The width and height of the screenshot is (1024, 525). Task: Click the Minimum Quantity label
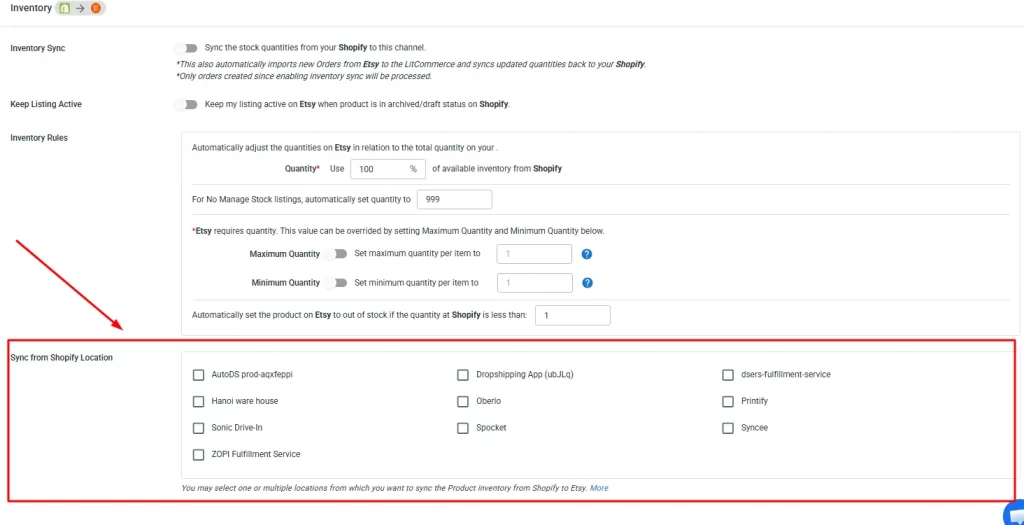point(285,283)
